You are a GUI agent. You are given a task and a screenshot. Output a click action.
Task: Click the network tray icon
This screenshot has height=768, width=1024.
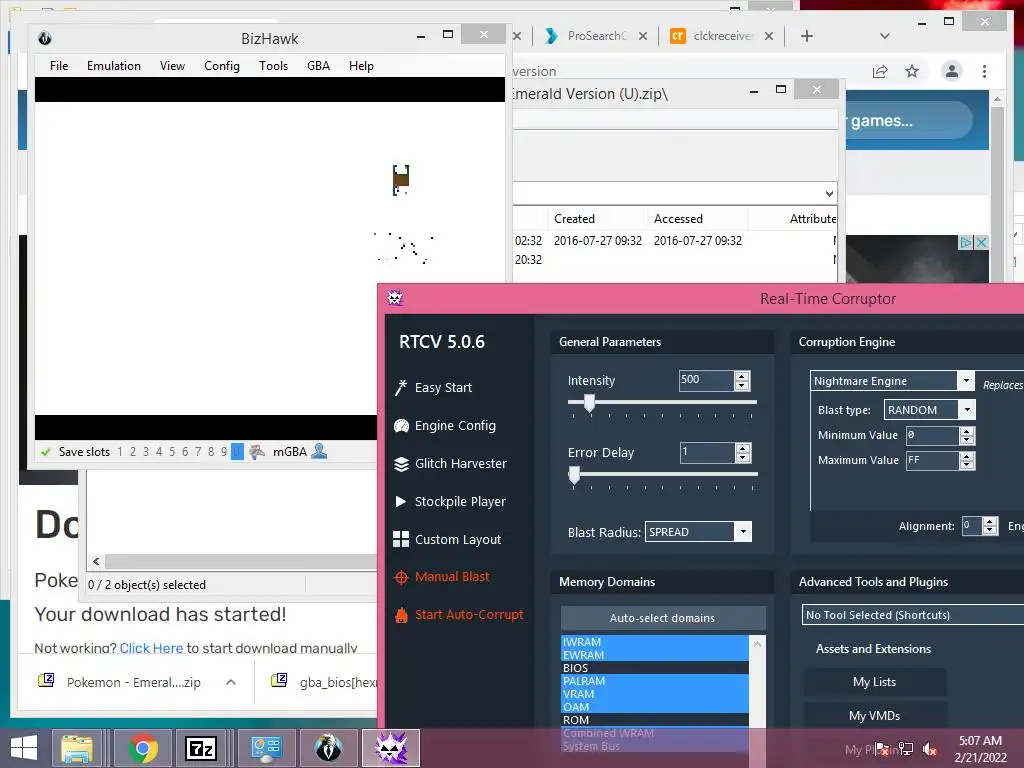point(906,749)
